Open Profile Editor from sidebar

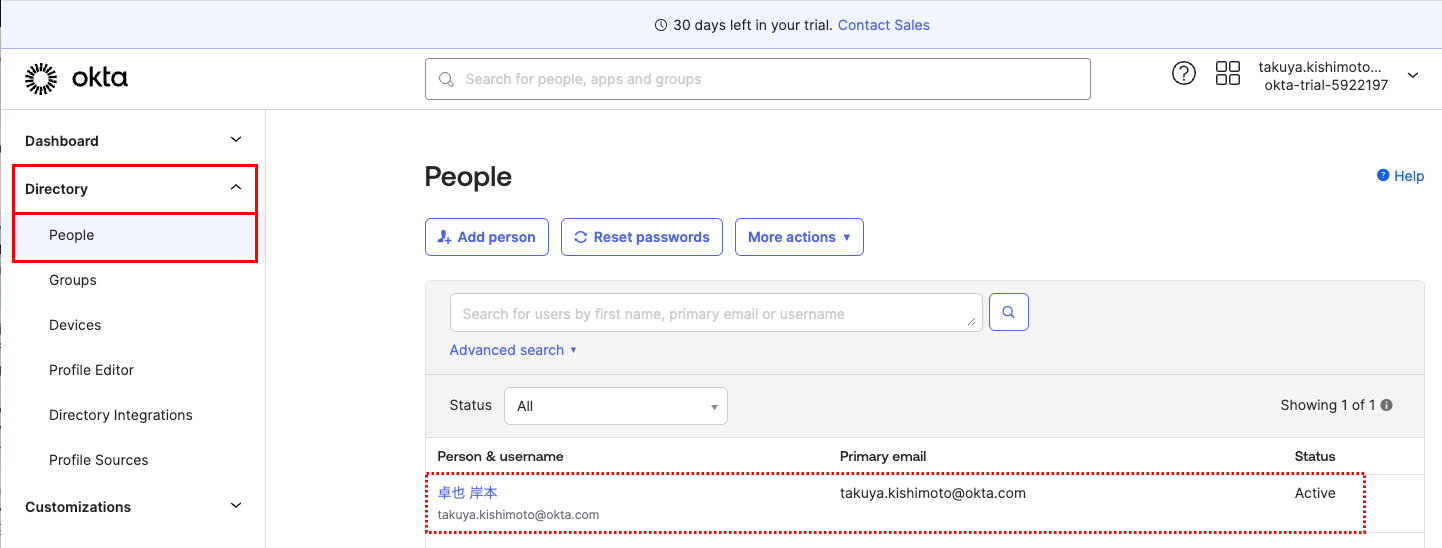pos(91,370)
